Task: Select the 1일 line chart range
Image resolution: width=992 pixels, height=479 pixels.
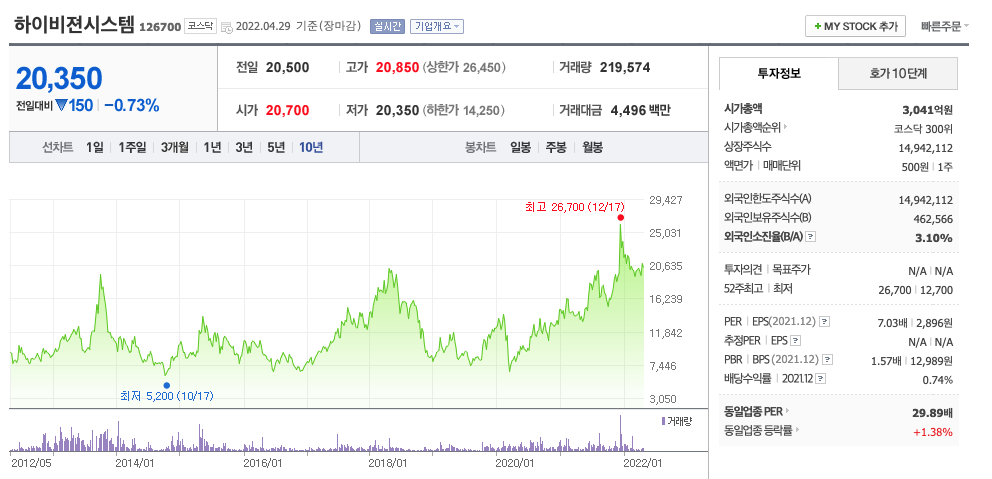Action: 94,148
